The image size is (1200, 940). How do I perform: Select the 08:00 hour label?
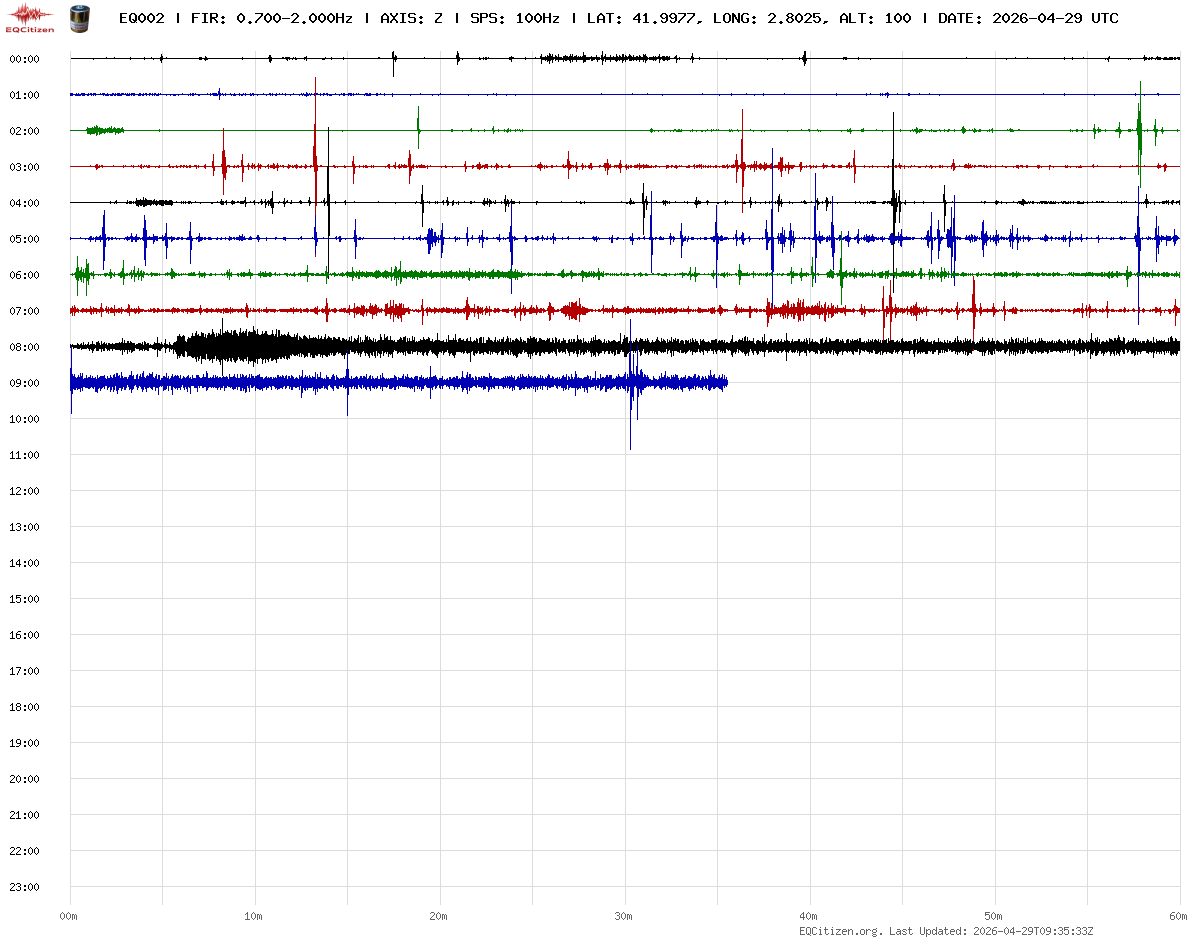pos(24,347)
